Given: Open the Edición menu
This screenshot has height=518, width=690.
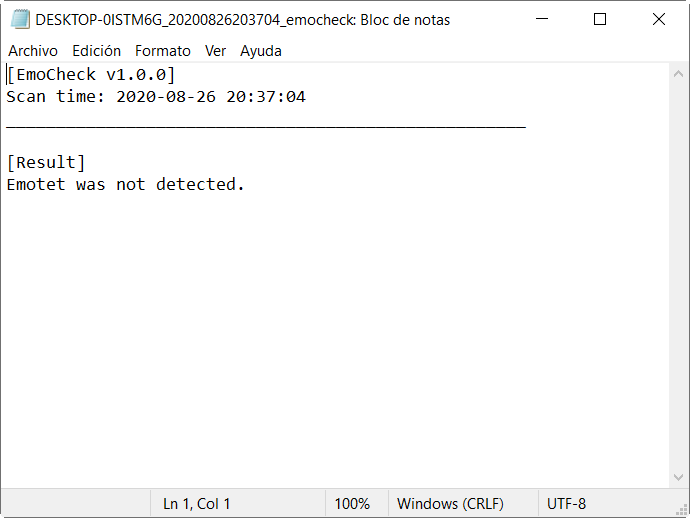Looking at the screenshot, I should pyautogui.click(x=96, y=51).
